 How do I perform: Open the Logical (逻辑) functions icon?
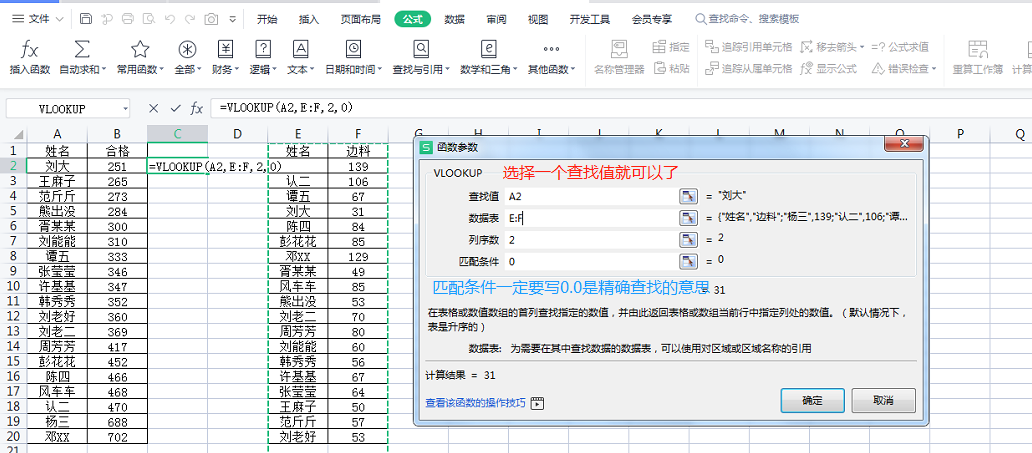(263, 49)
